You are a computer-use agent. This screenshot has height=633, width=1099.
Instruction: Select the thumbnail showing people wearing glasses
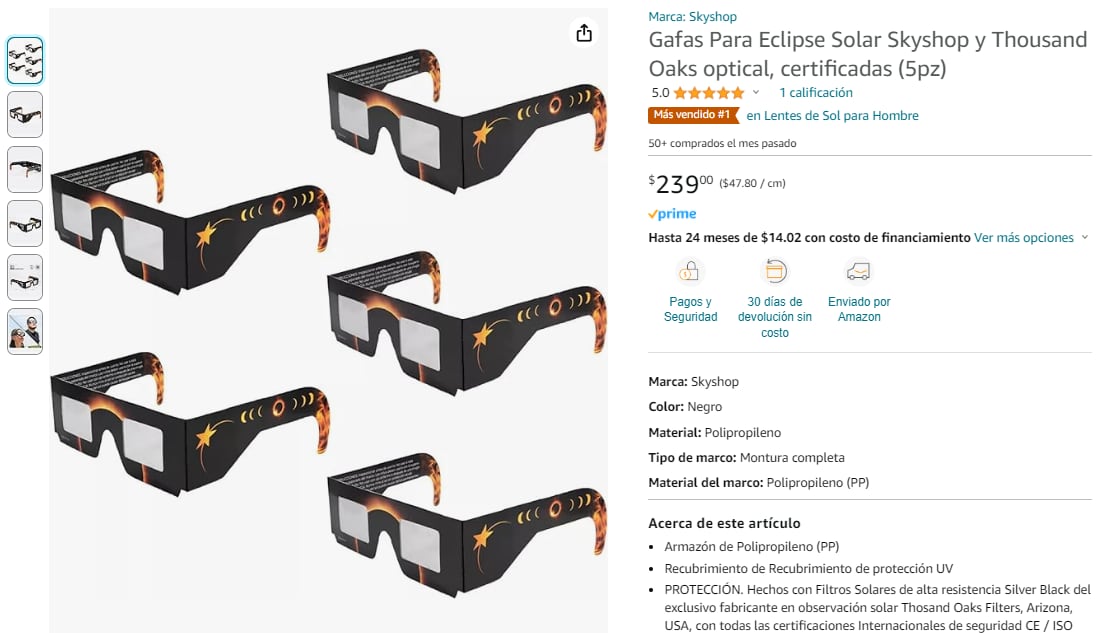pyautogui.click(x=25, y=332)
